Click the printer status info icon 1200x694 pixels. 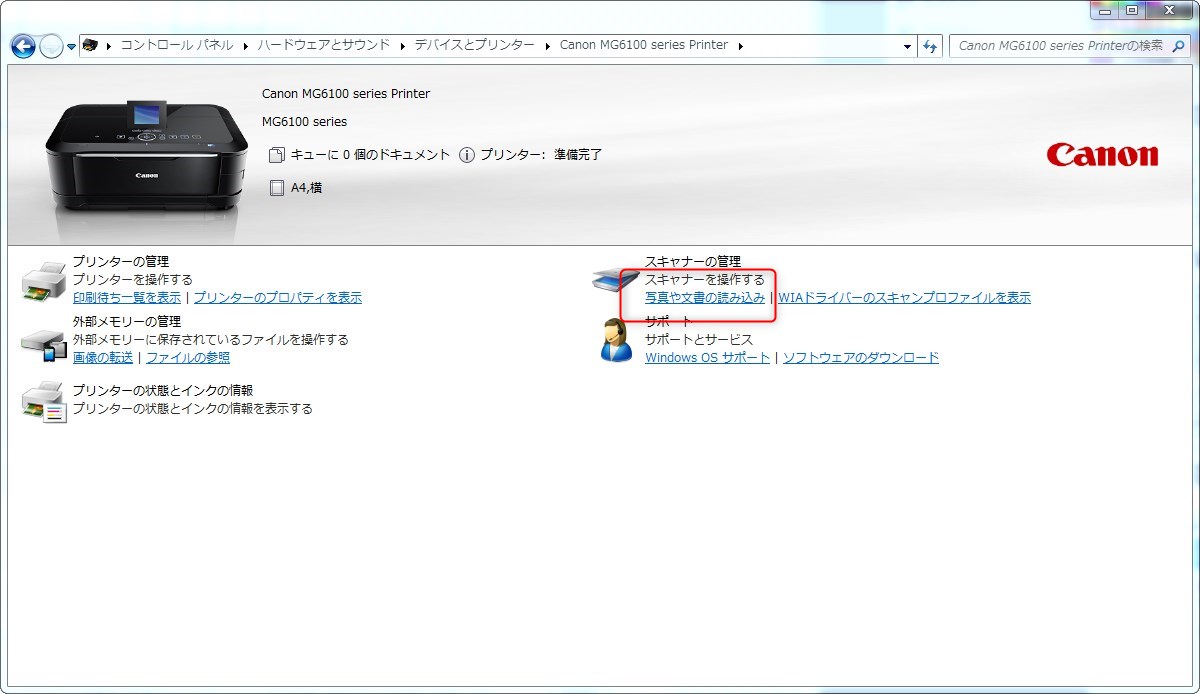467,155
